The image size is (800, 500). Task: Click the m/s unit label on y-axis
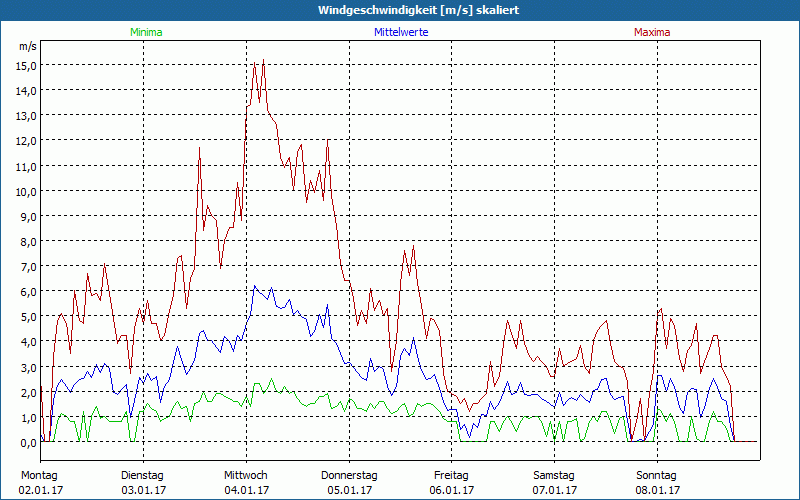click(27, 46)
